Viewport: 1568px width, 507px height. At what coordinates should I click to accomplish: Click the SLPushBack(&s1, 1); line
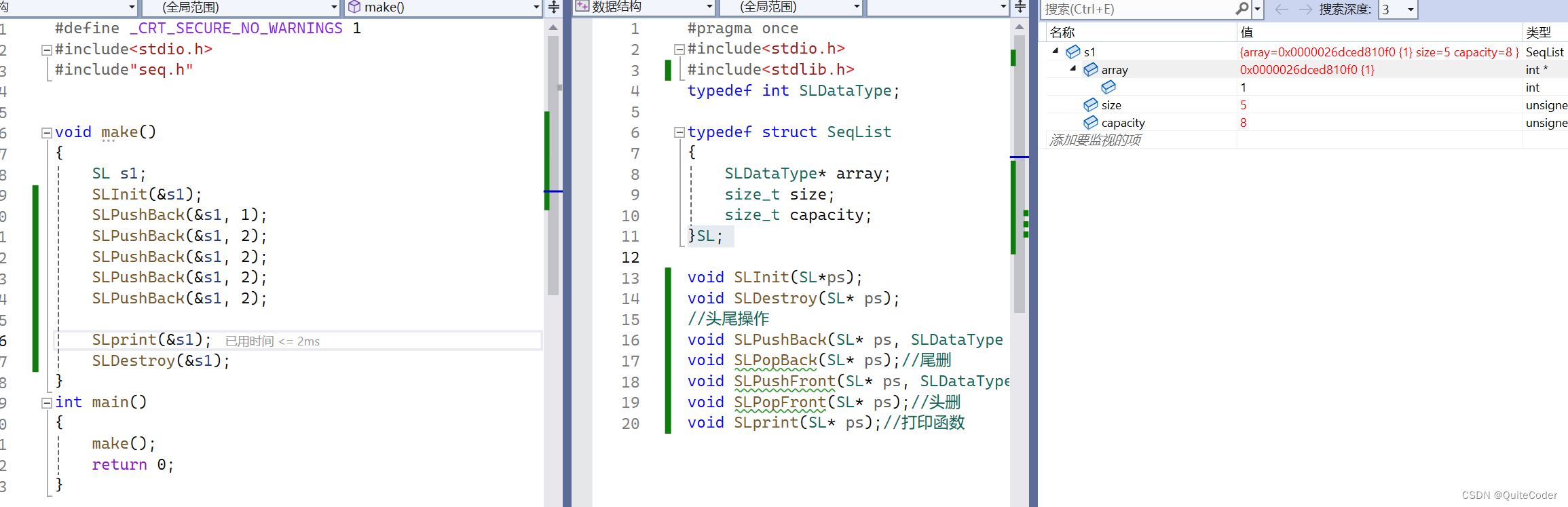click(179, 215)
